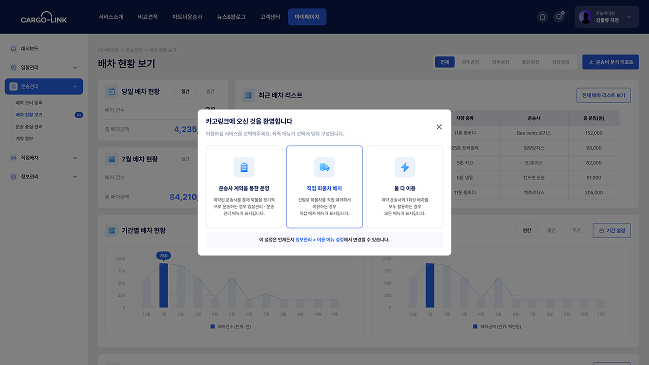Choose the '직접 화물차 배차' option title
Image resolution: width=649 pixels, height=365 pixels.
(x=324, y=188)
